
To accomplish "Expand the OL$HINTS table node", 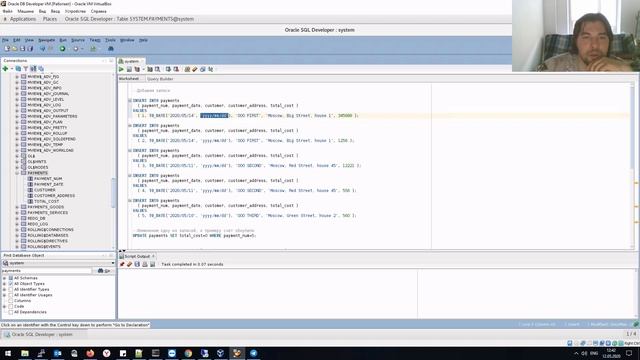I will tap(17, 162).
